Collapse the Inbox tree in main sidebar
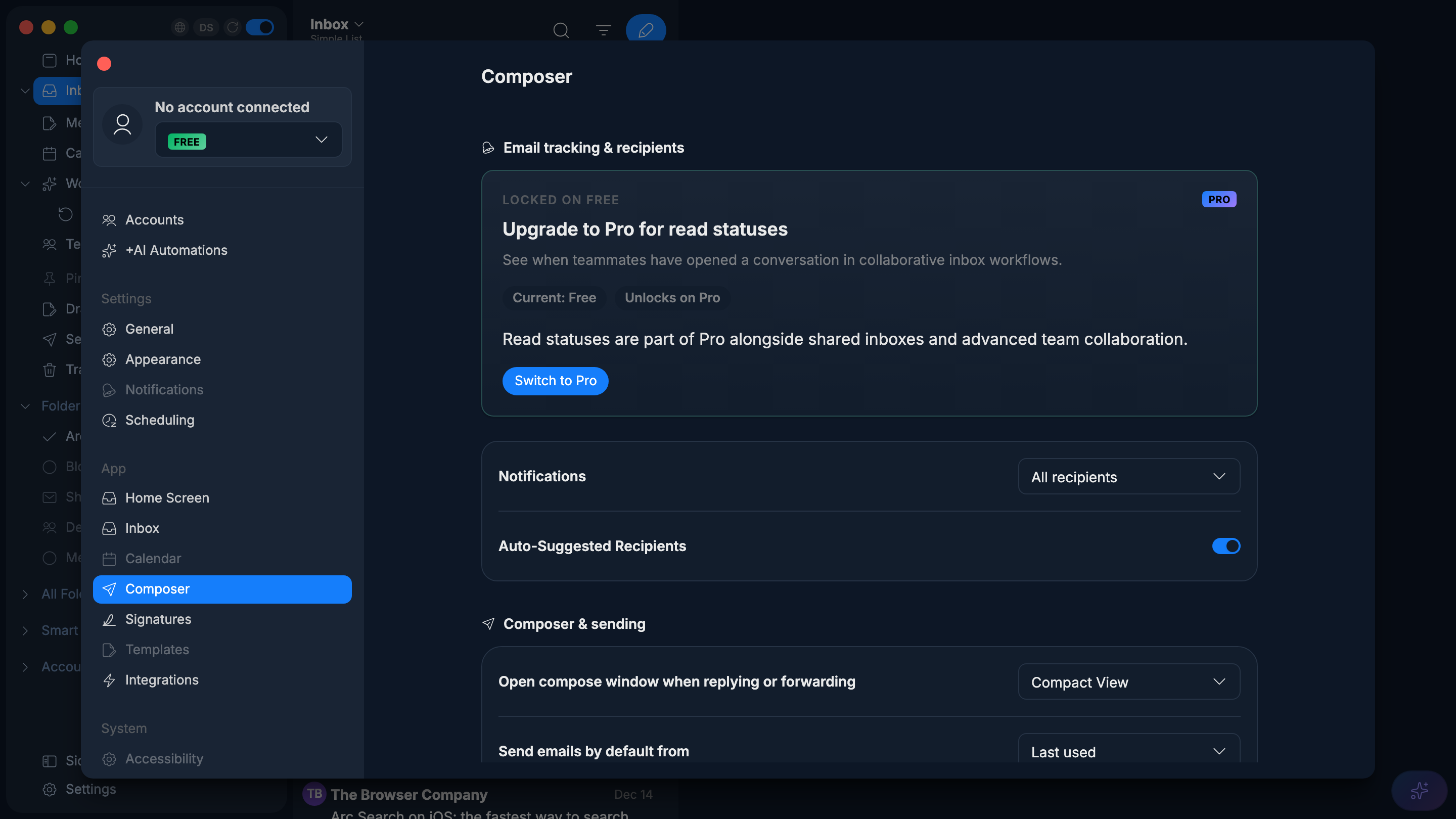The image size is (1456, 819). point(25,90)
